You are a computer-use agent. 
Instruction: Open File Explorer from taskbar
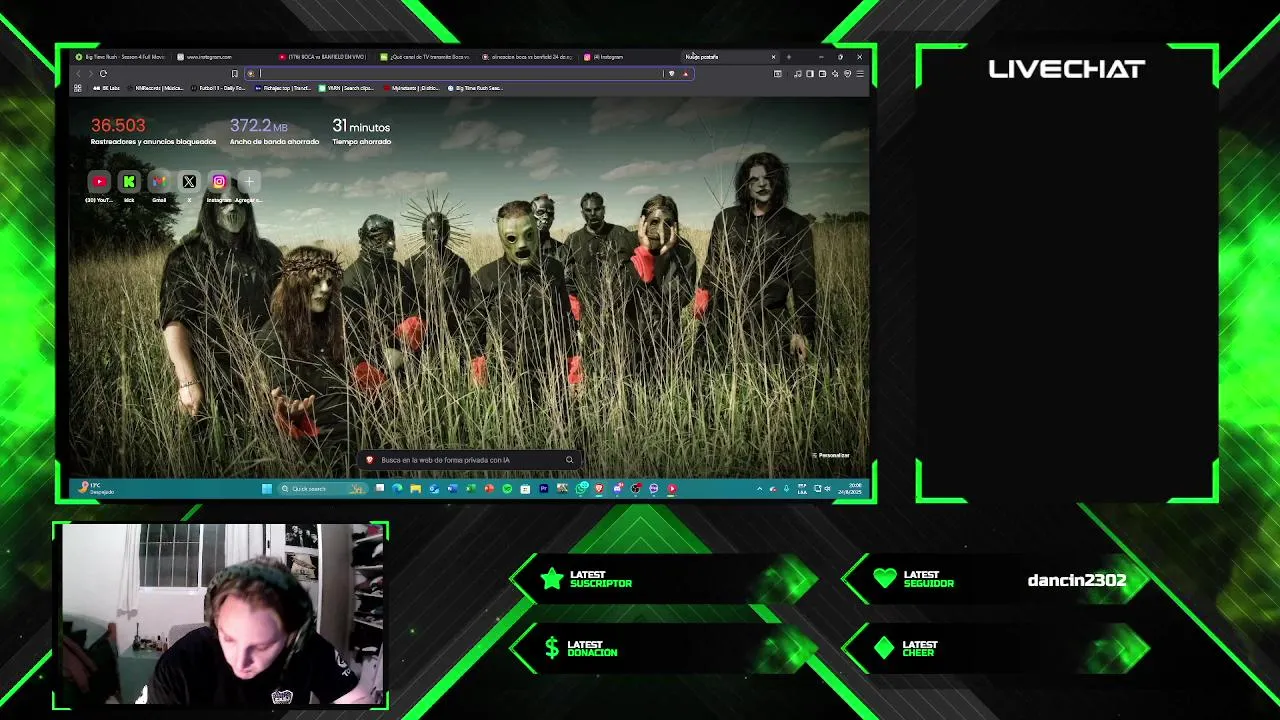415,489
